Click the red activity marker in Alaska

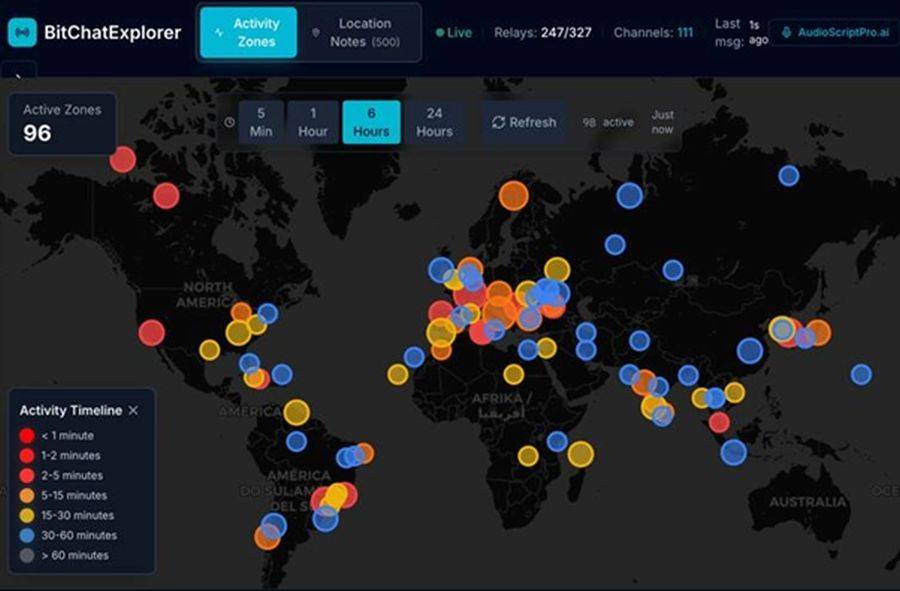pyautogui.click(x=123, y=159)
